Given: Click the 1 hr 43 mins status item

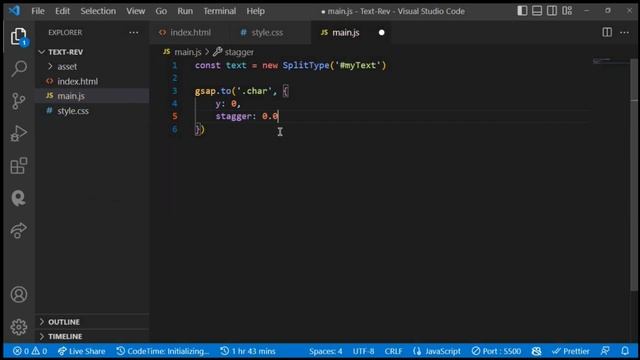Looking at the screenshot, I should coord(248,351).
